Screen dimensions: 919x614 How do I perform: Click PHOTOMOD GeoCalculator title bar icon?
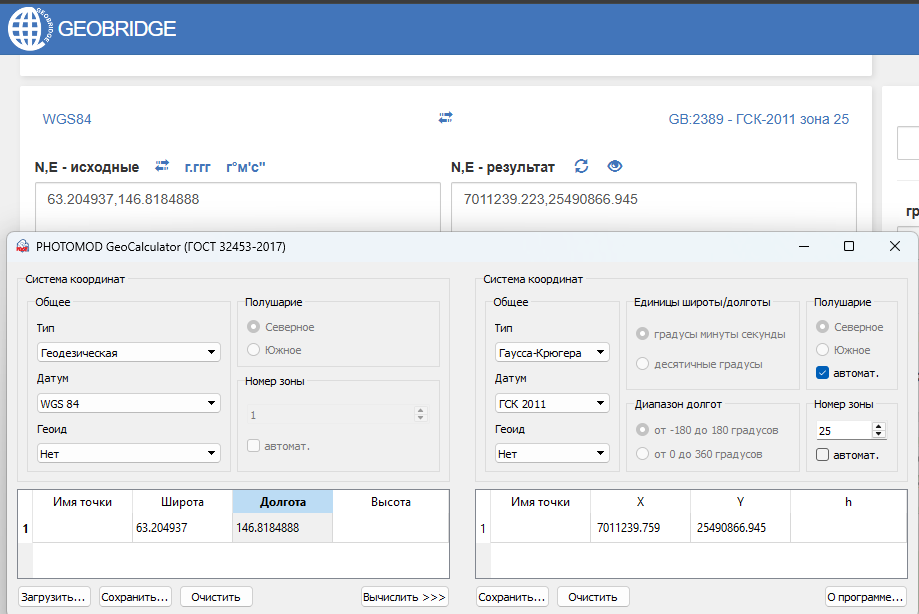pos(22,246)
